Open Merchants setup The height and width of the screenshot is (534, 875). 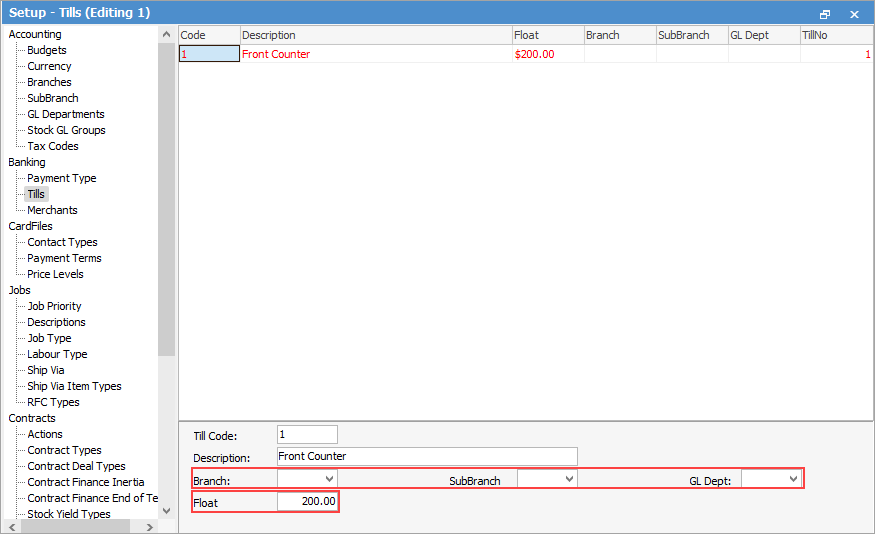pos(52,210)
